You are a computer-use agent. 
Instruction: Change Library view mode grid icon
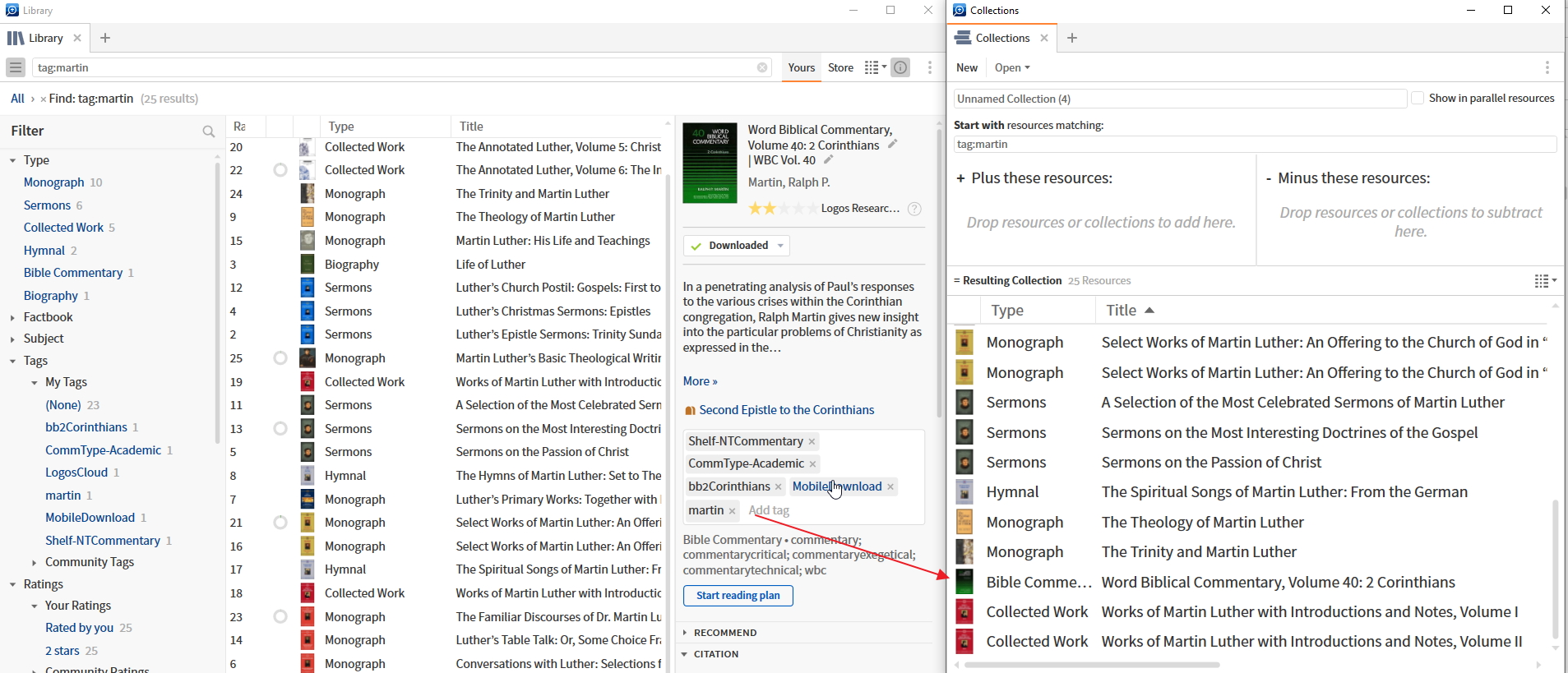(875, 67)
